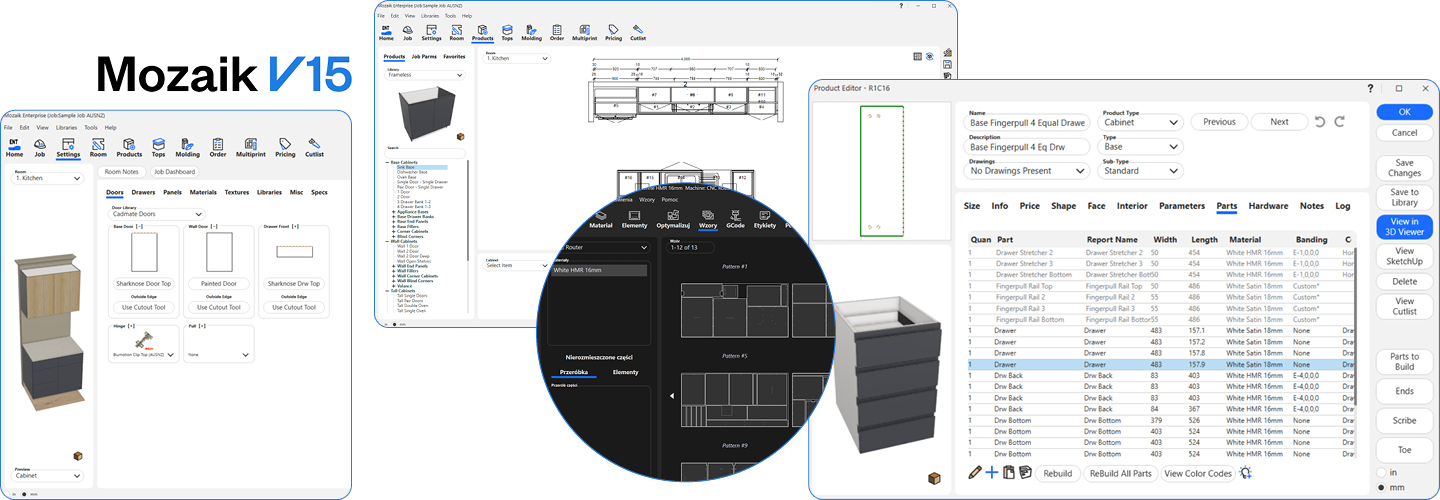1440x500 pixels.
Task: Open Pricing icon in Settings window toolbar
Action: (285, 150)
